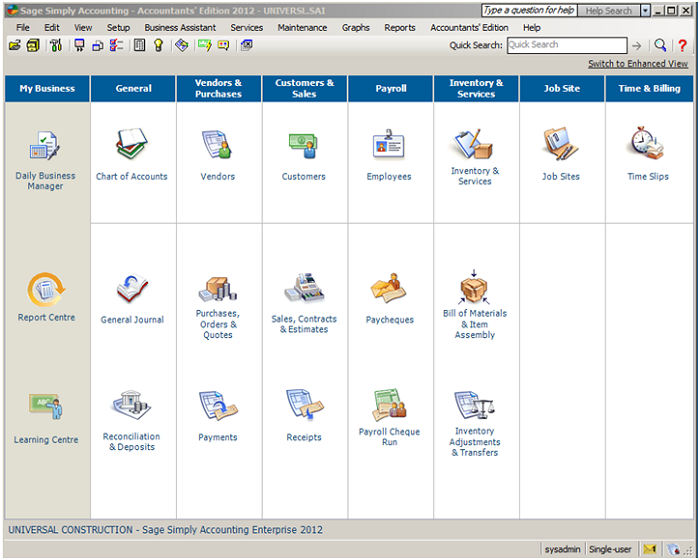700x560 pixels.
Task: Click the light bulb advice toolbar icon
Action: 158,45
